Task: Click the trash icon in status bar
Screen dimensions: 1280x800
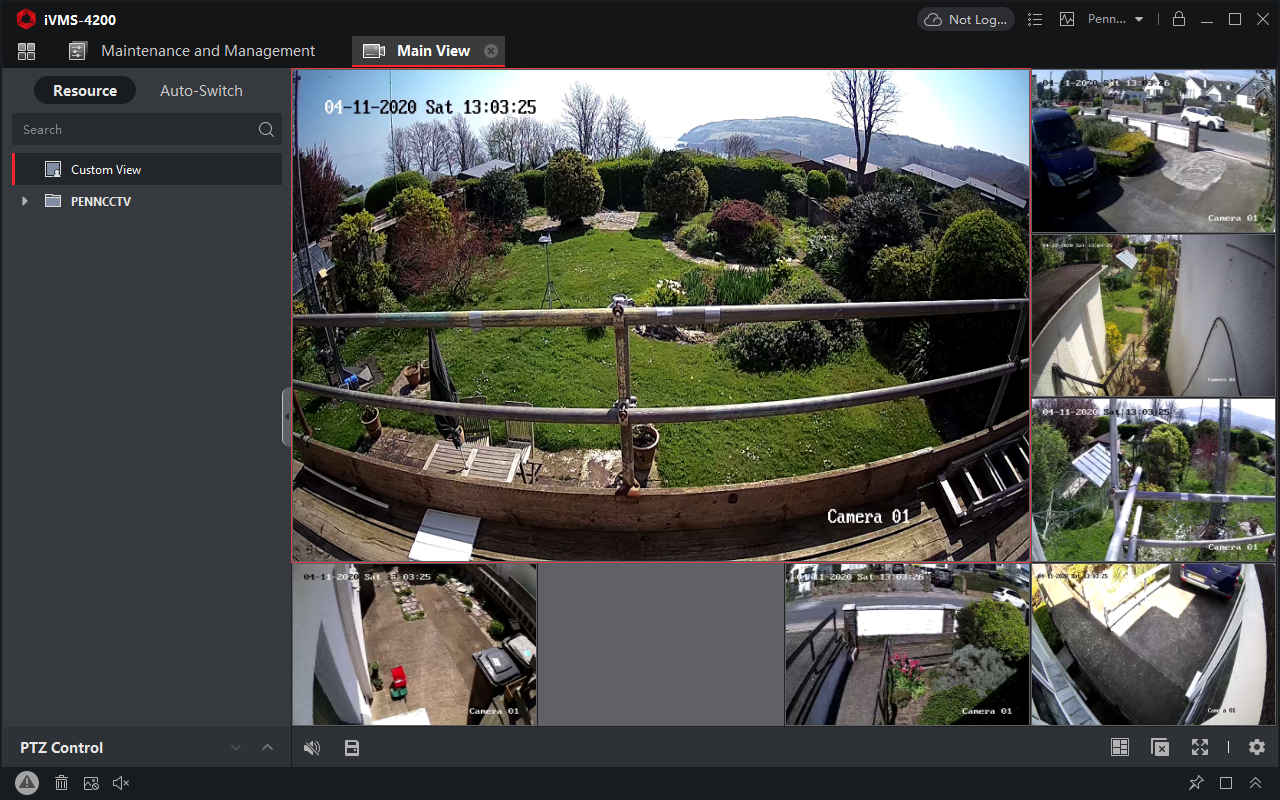Action: (x=61, y=783)
